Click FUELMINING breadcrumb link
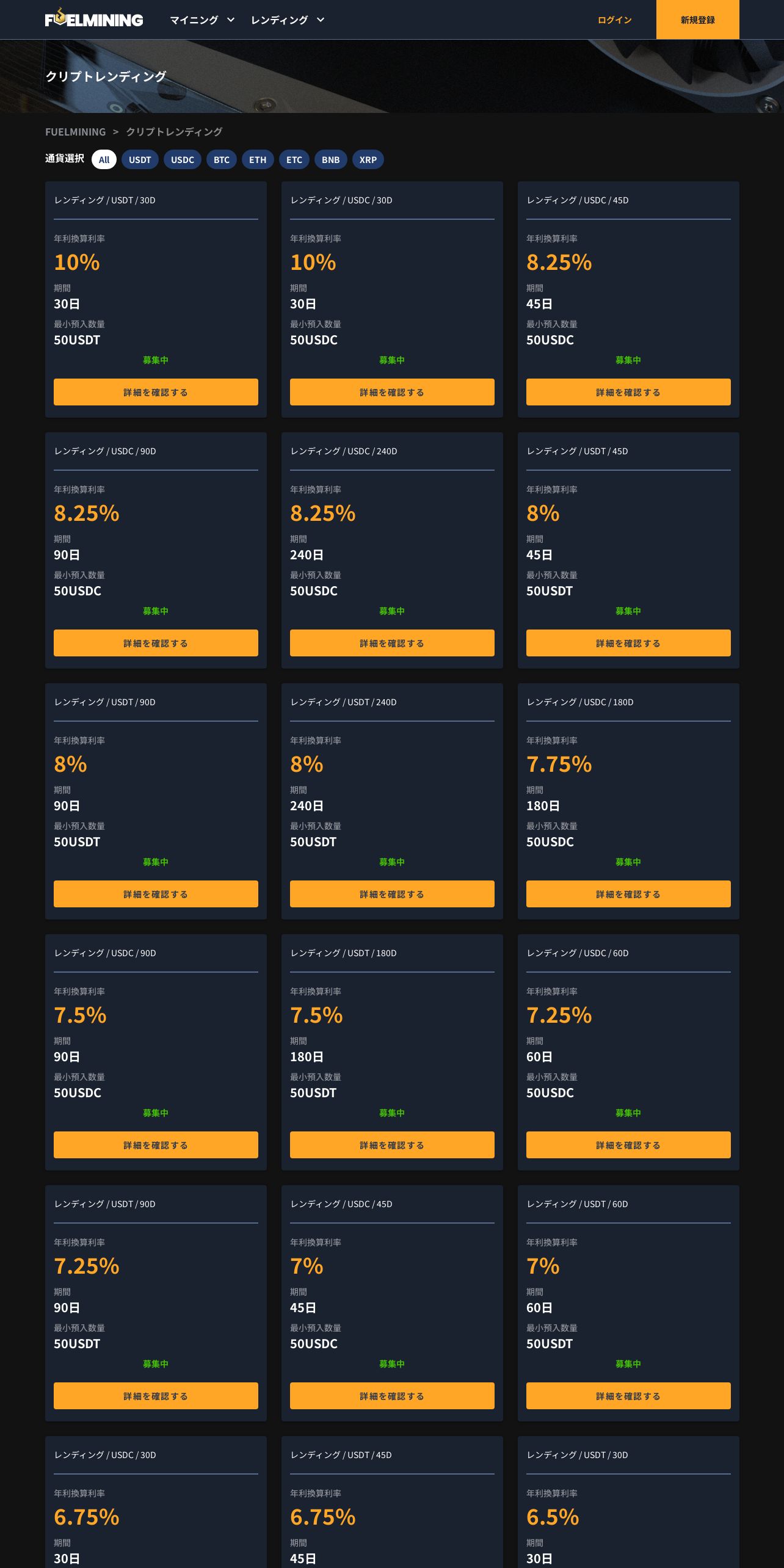Image resolution: width=784 pixels, height=1568 pixels. tap(75, 132)
